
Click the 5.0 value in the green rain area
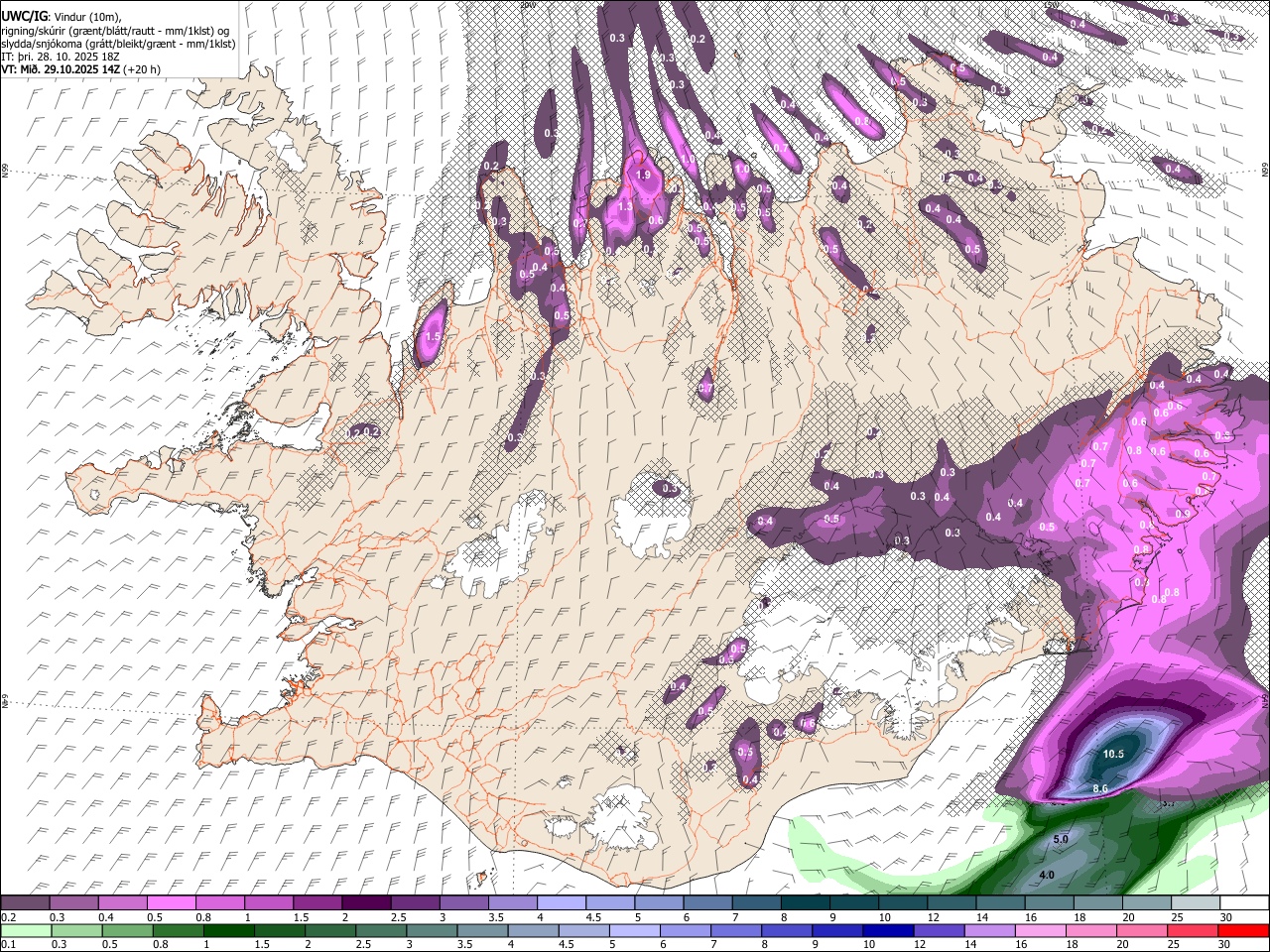coord(1060,839)
